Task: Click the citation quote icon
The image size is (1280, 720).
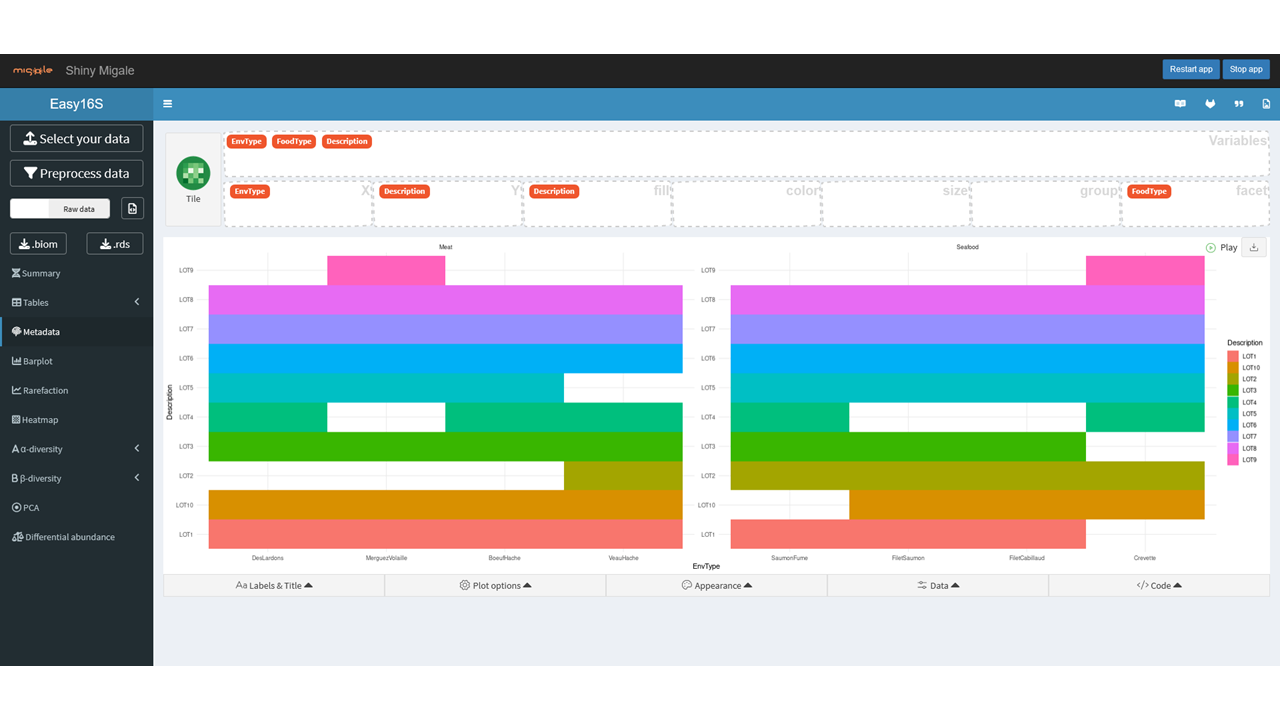Action: pyautogui.click(x=1238, y=104)
